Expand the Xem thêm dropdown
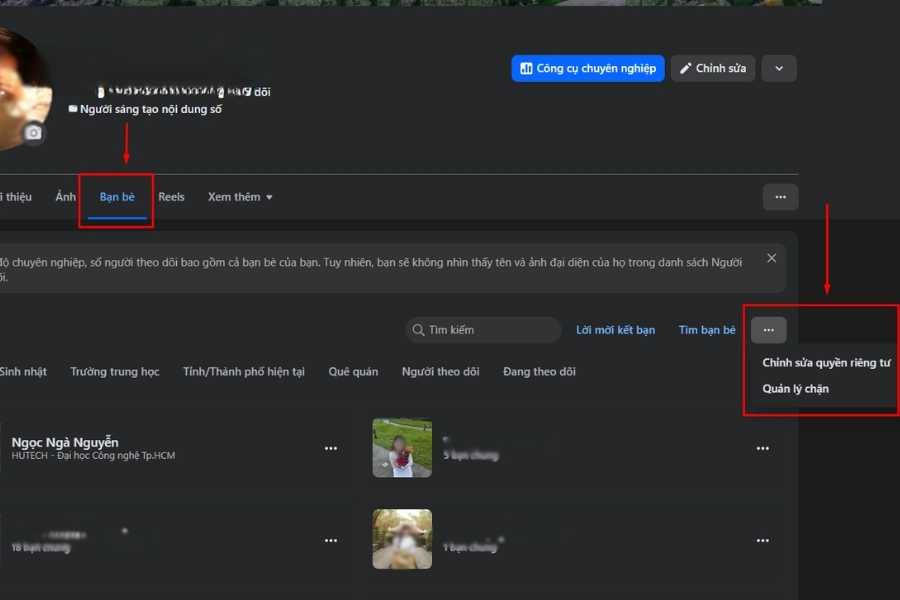 (240, 197)
